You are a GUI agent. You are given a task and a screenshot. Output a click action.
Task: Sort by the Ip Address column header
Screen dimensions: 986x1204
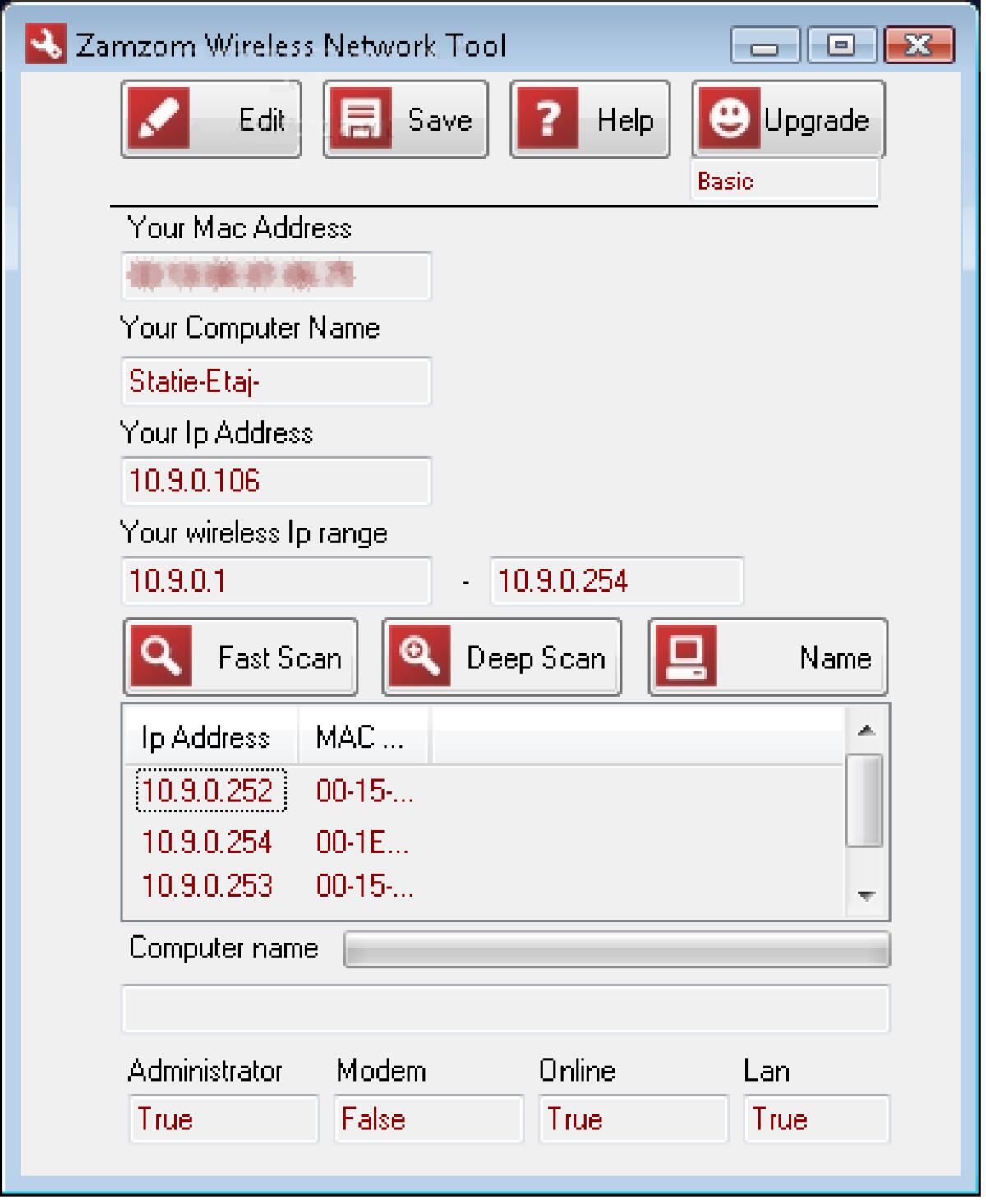click(210, 737)
